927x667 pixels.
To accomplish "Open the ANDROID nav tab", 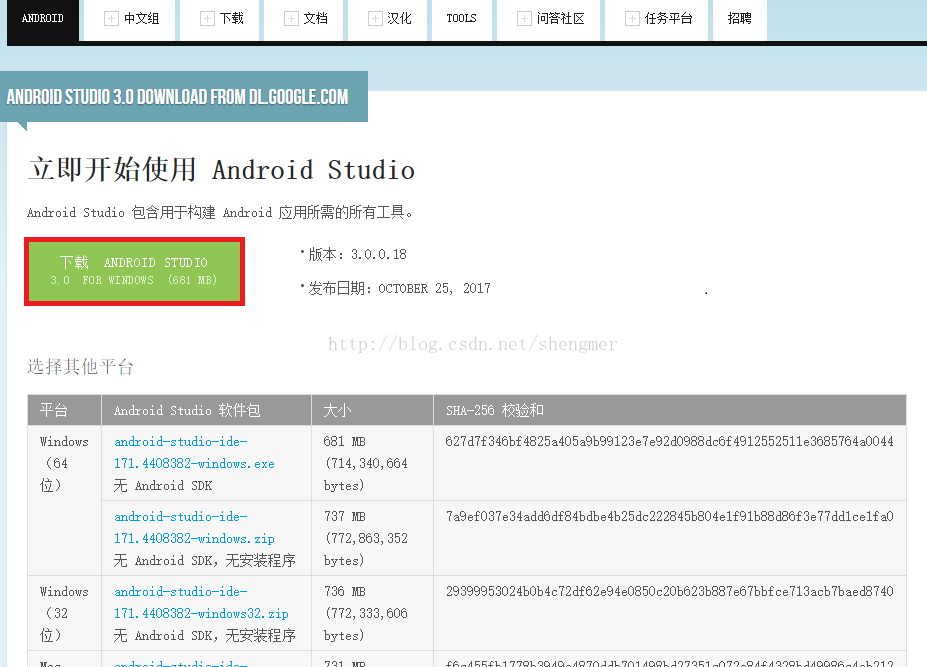I will 43,19.
